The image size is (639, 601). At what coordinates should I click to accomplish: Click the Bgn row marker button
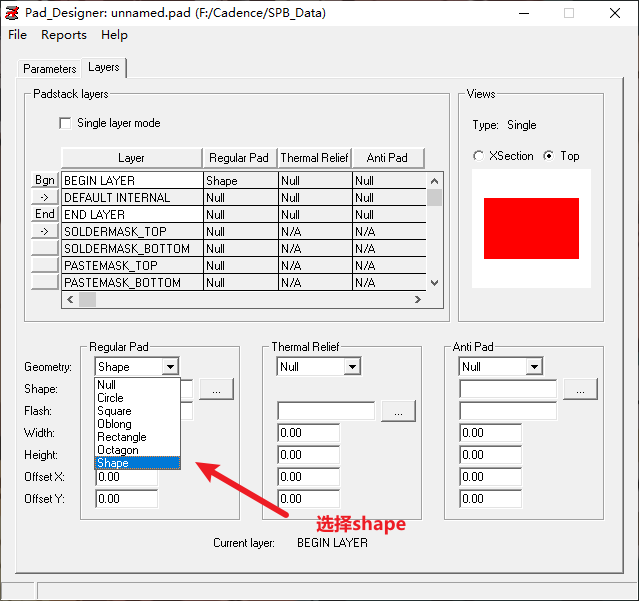tap(45, 180)
